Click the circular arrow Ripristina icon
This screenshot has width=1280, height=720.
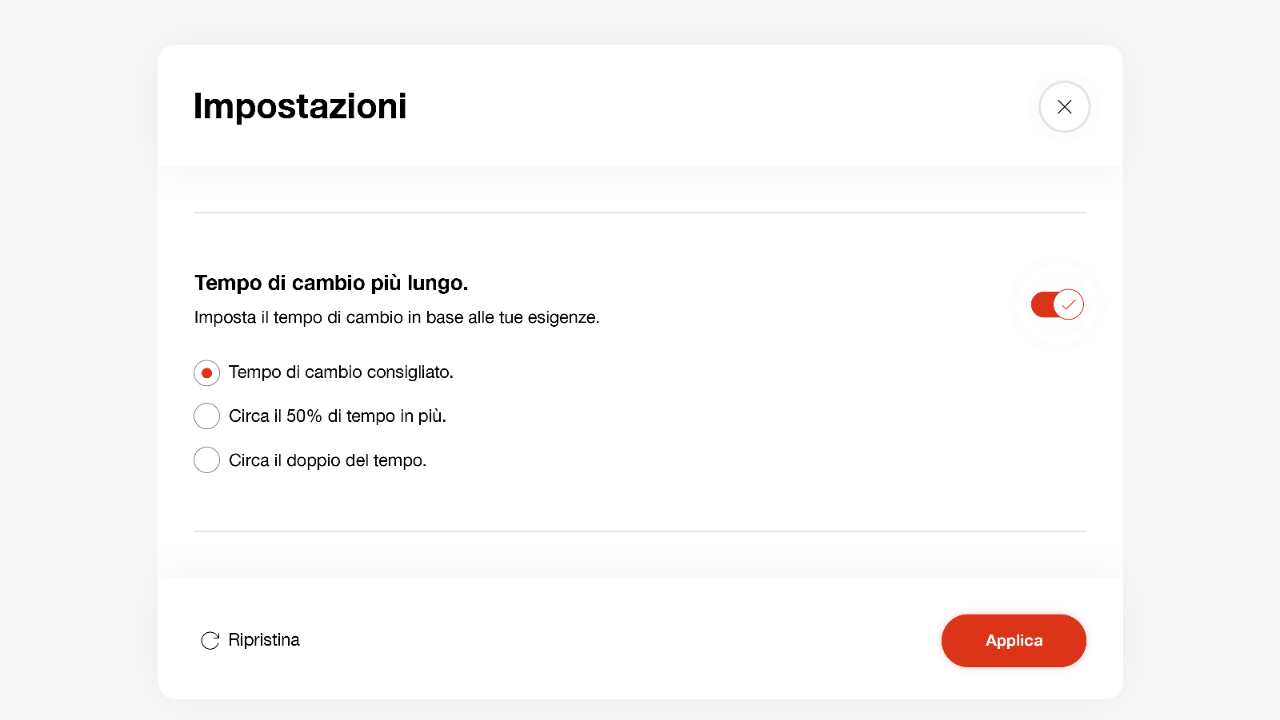pos(210,641)
